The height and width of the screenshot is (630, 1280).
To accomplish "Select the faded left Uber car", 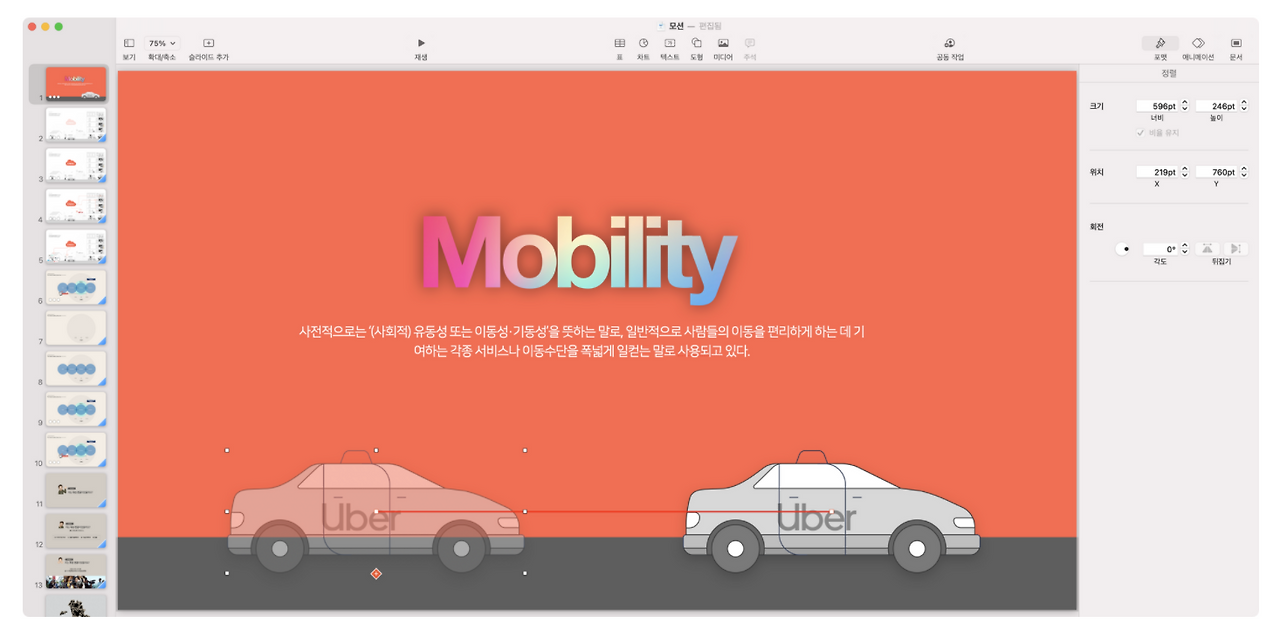I will point(376,512).
